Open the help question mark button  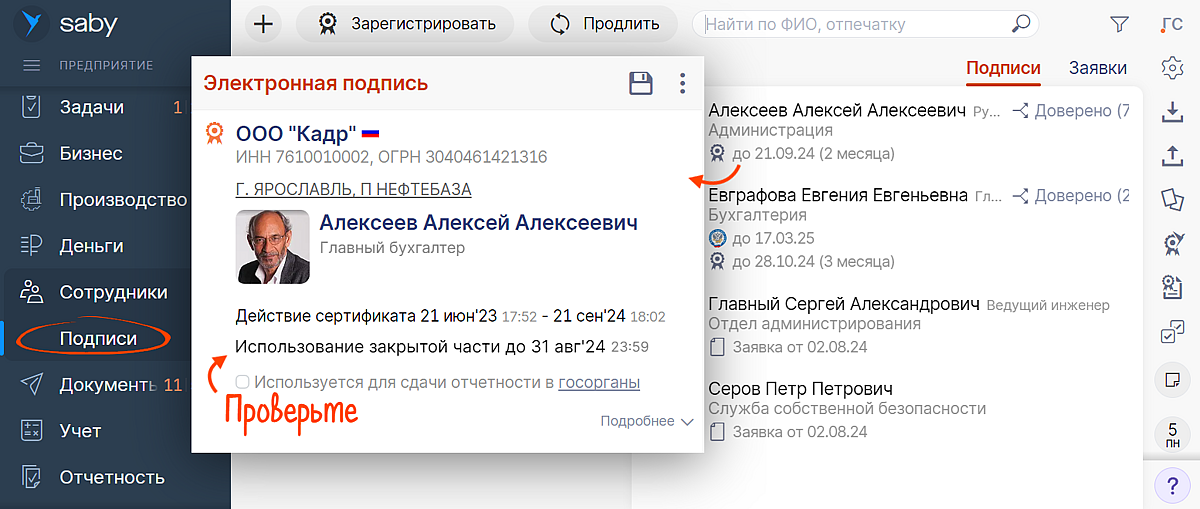coord(1172,486)
